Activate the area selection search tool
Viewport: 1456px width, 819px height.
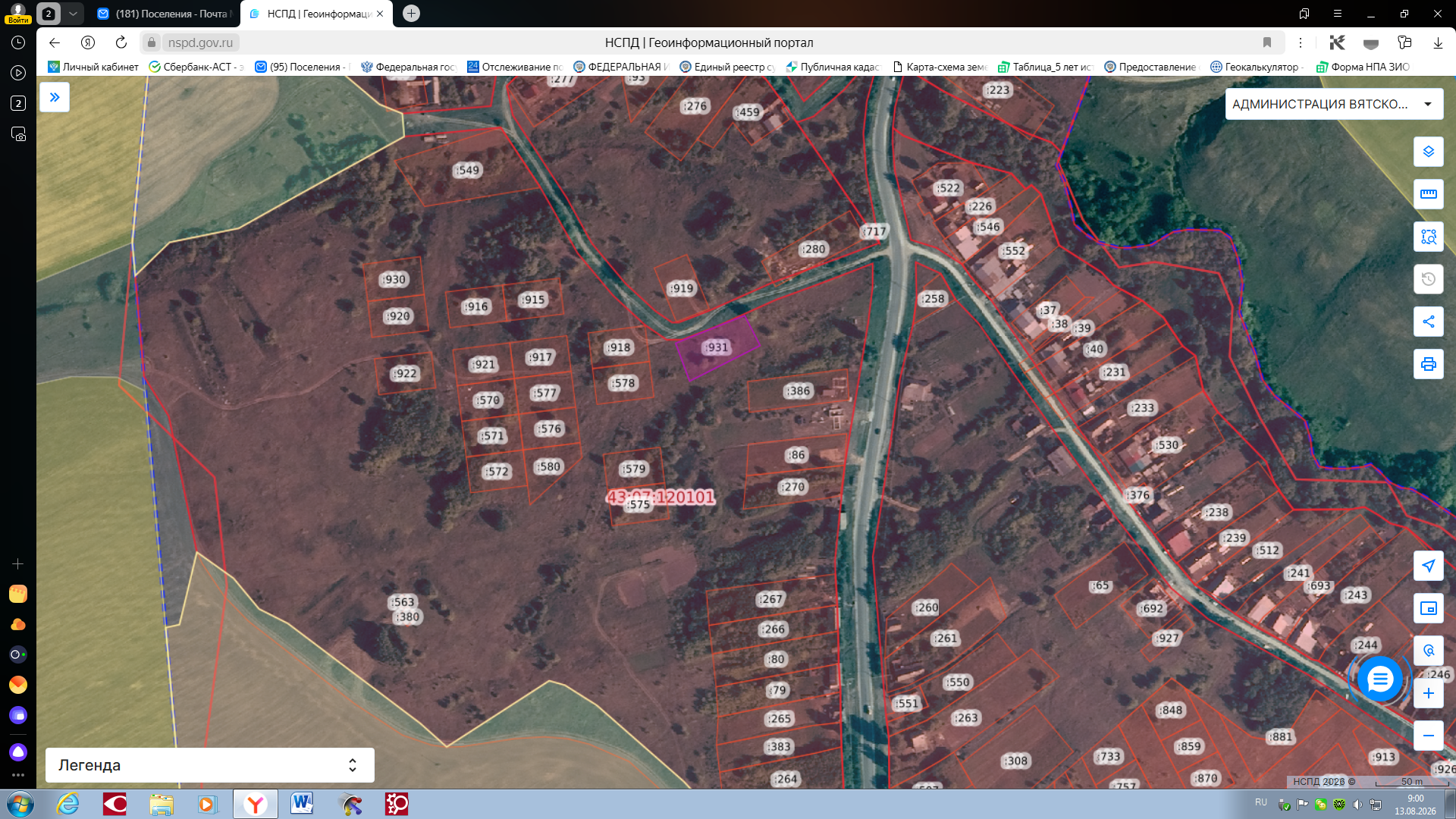pyautogui.click(x=1428, y=237)
